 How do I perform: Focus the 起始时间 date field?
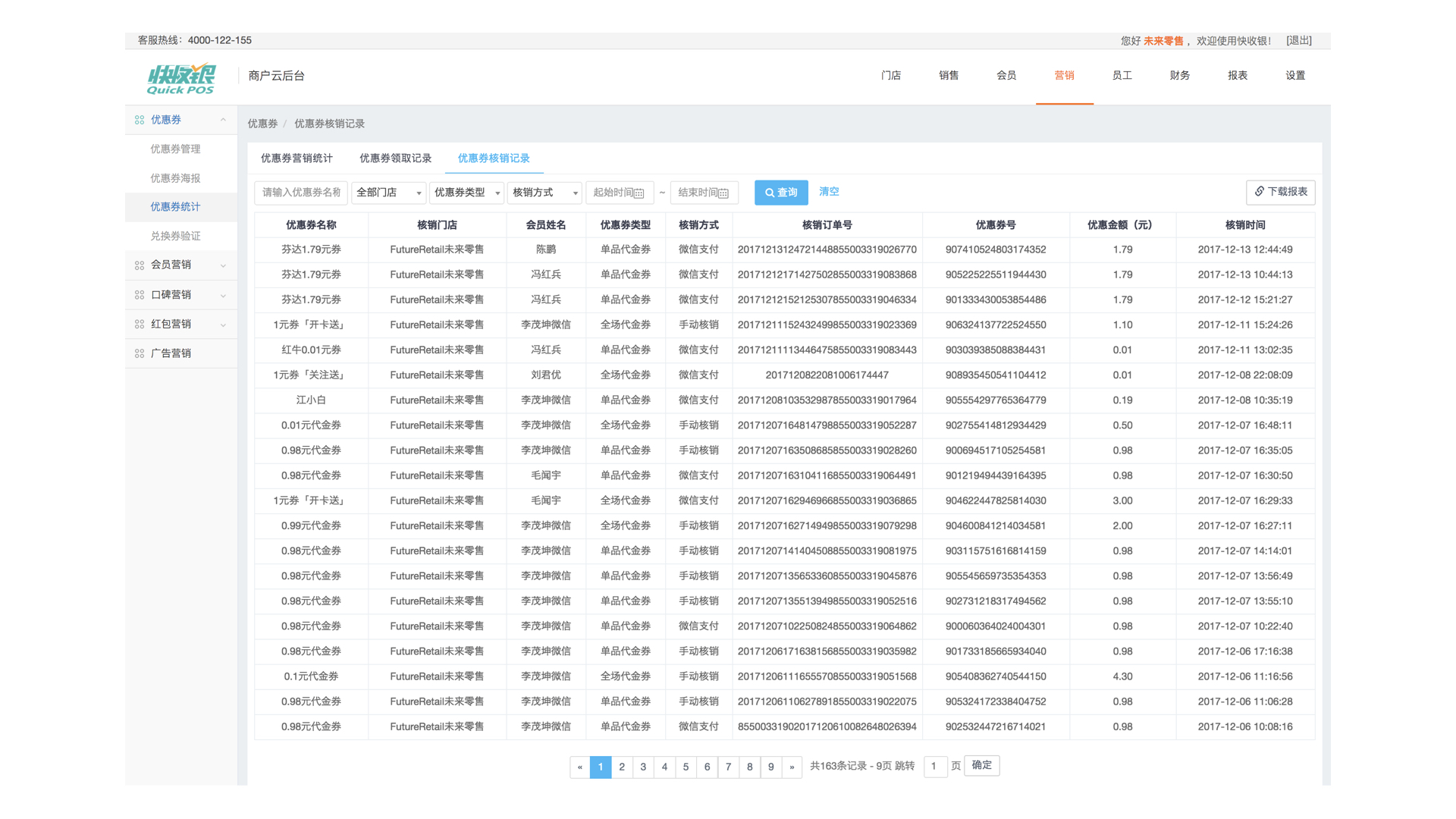coord(619,193)
